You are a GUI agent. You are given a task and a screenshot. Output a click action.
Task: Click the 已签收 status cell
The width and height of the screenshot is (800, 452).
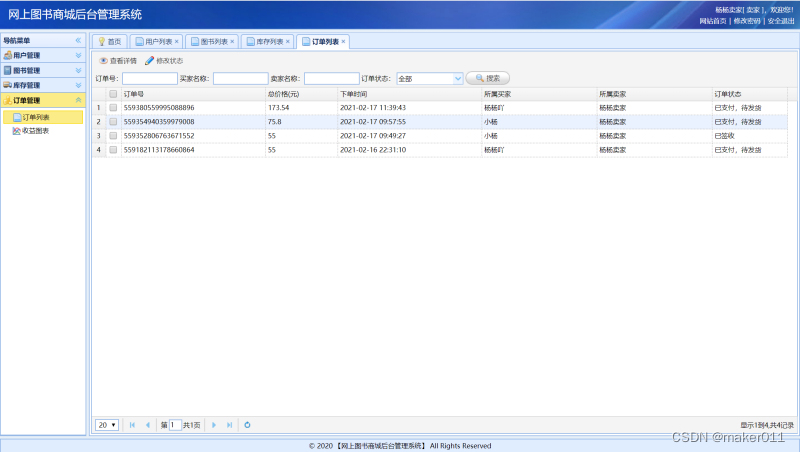pyautogui.click(x=749, y=136)
